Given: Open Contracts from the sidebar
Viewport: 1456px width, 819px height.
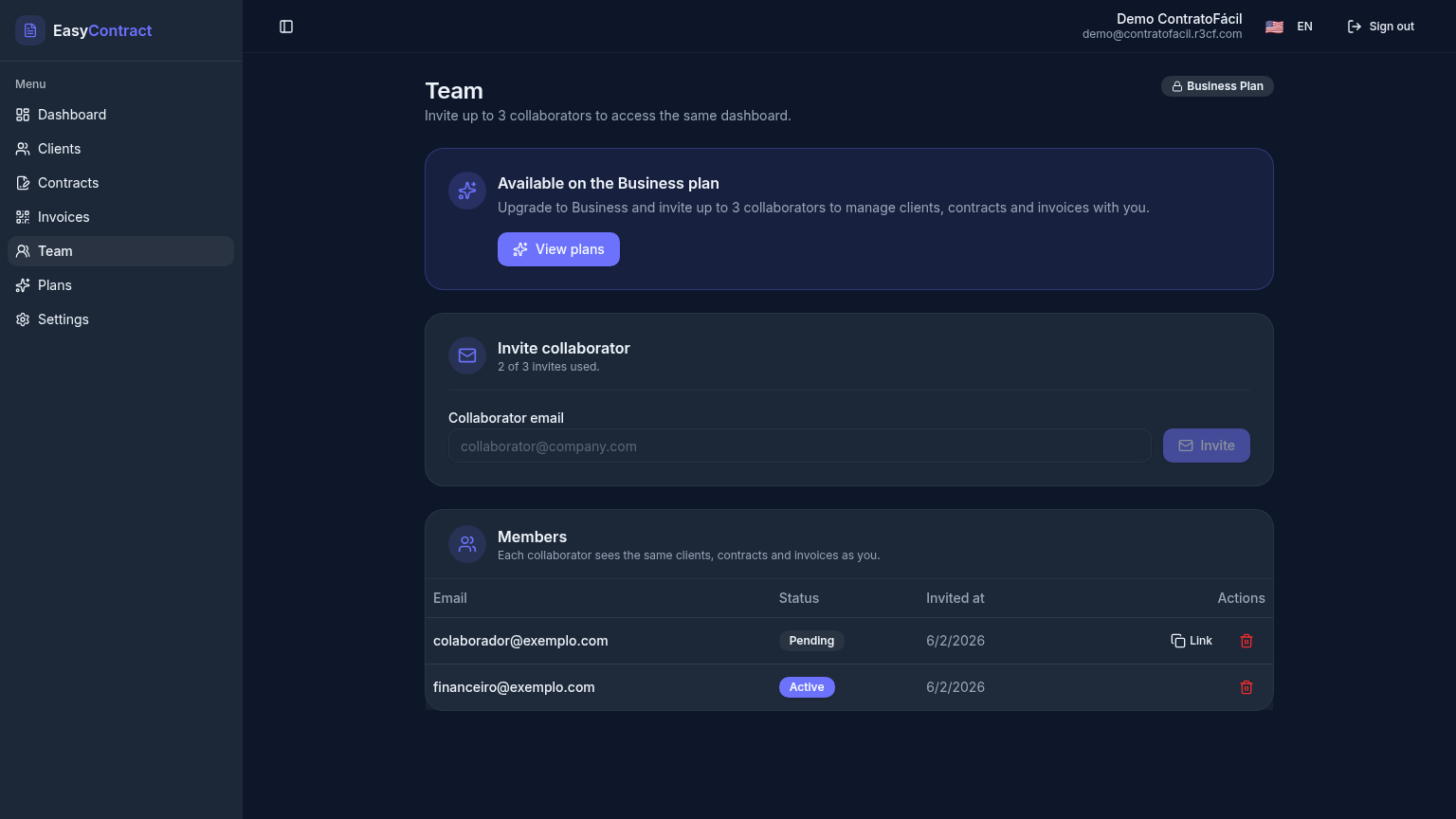Looking at the screenshot, I should point(120,183).
